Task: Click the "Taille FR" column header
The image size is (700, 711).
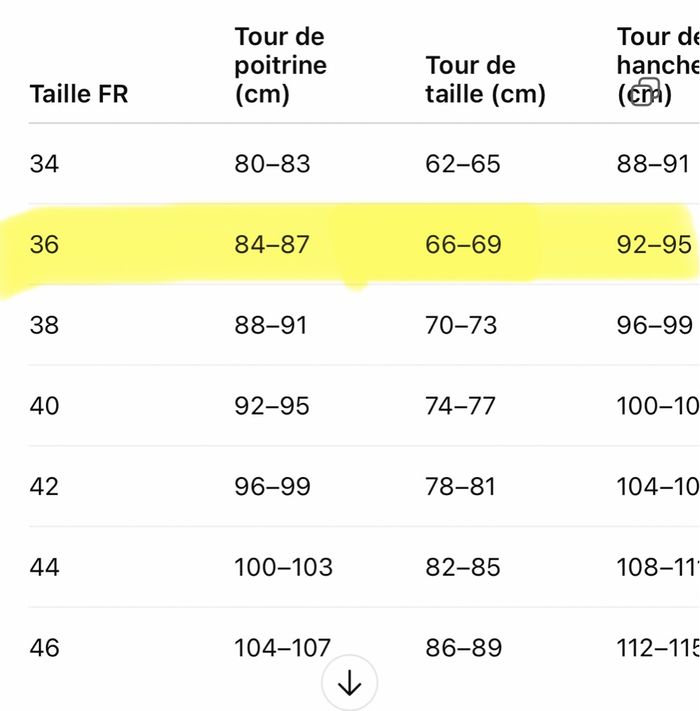Action: tap(79, 95)
